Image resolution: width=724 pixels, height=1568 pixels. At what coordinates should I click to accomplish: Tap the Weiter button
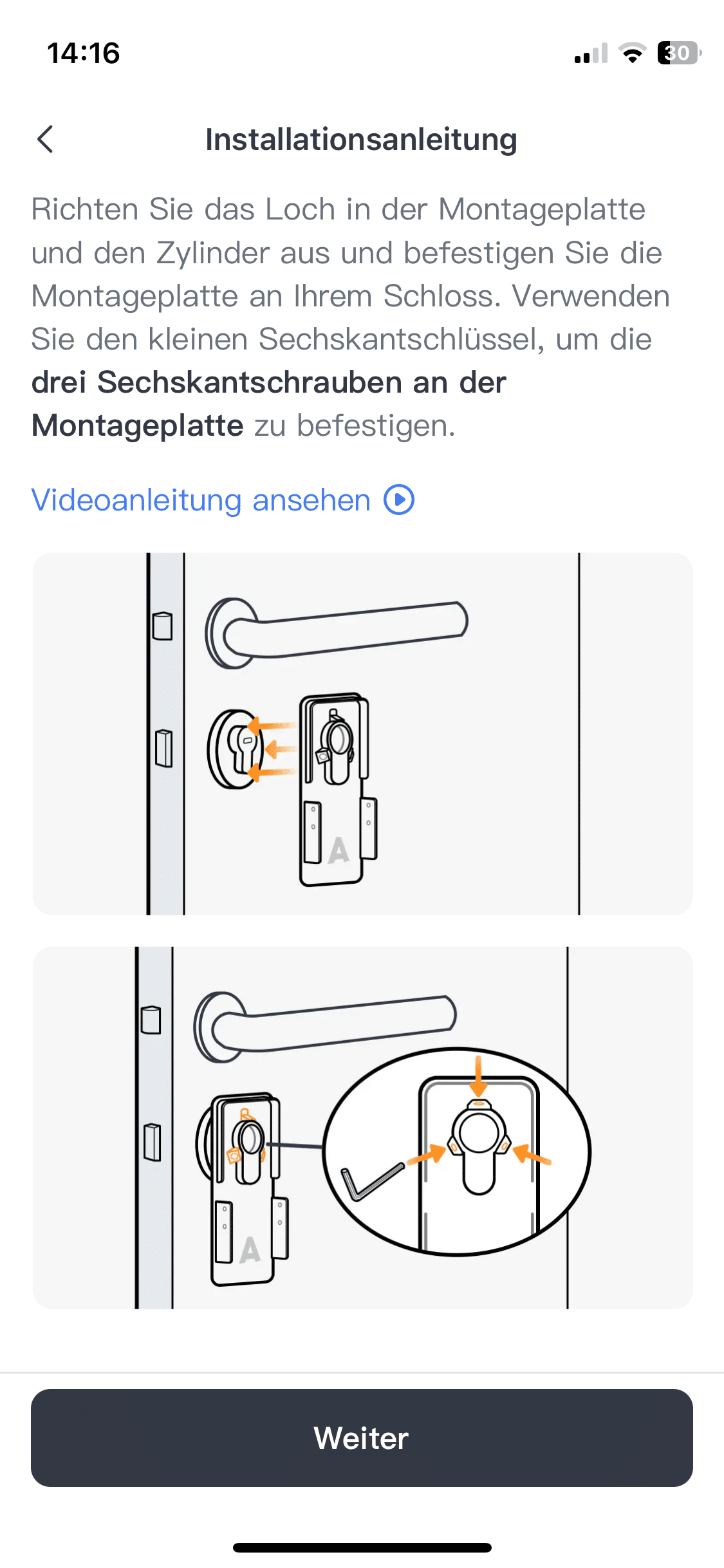[362, 1437]
